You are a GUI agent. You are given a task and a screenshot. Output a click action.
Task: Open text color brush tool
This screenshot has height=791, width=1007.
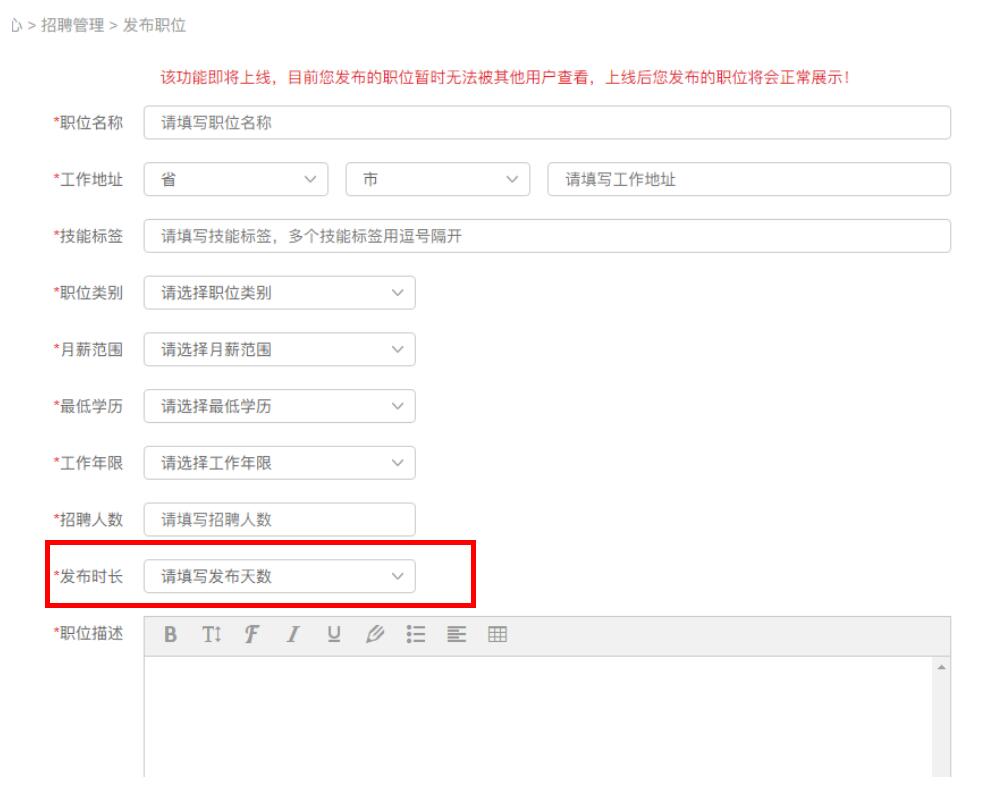(374, 634)
